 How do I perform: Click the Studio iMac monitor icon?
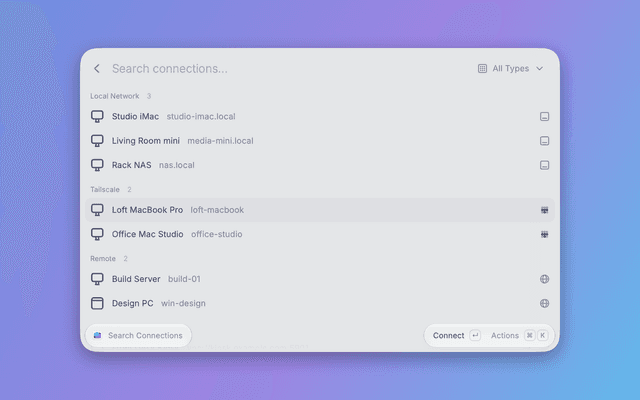97,116
